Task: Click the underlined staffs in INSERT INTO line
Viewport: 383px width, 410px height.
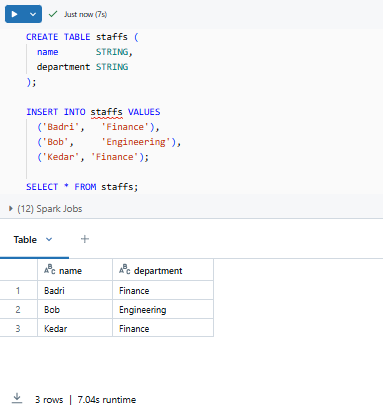Action: point(107,112)
